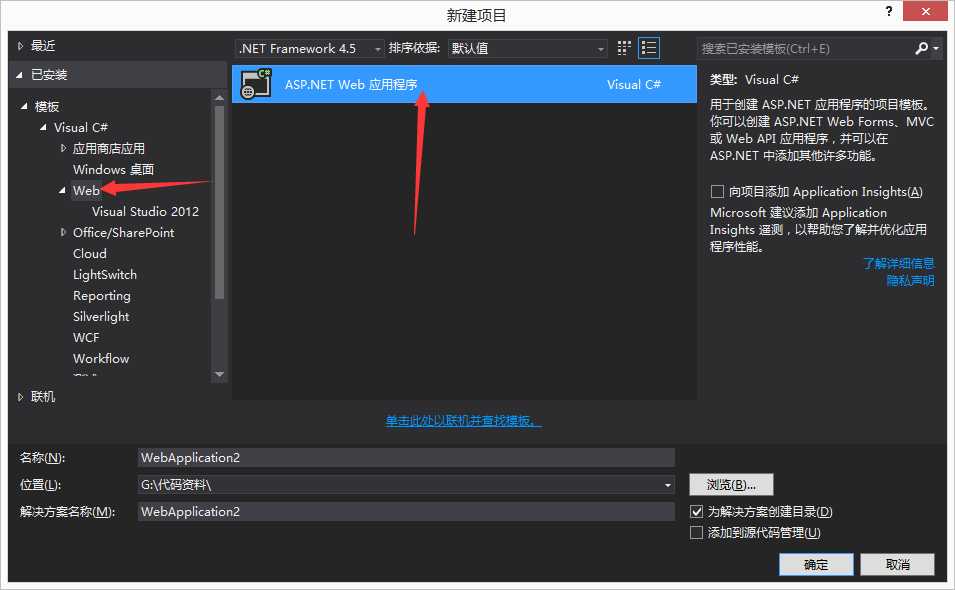This screenshot has height=590, width=955.
Task: Select the ASP.NET Web 应用程序 template
Action: [464, 84]
